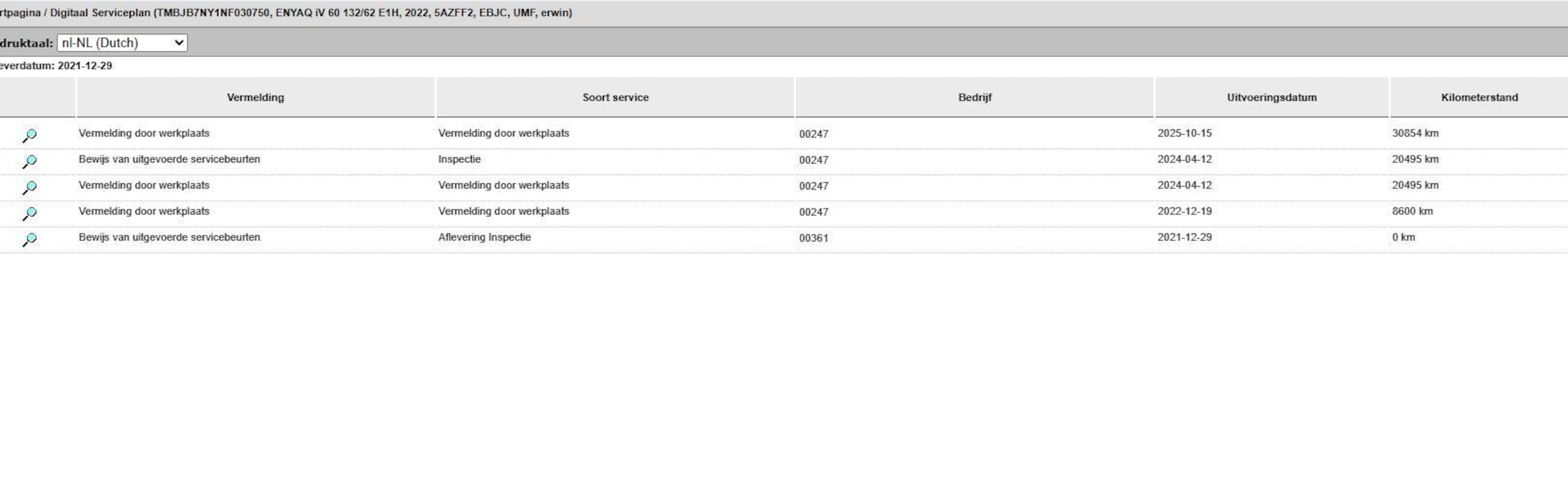Sort by the Vermelding column header
Screen dimensions: 1568x497
[x=255, y=97]
